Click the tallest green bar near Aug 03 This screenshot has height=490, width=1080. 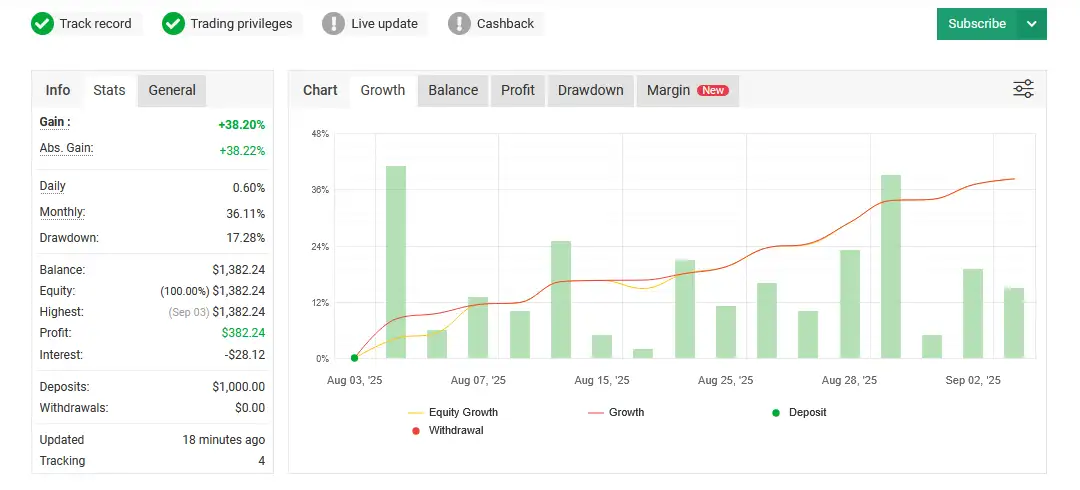pos(396,260)
